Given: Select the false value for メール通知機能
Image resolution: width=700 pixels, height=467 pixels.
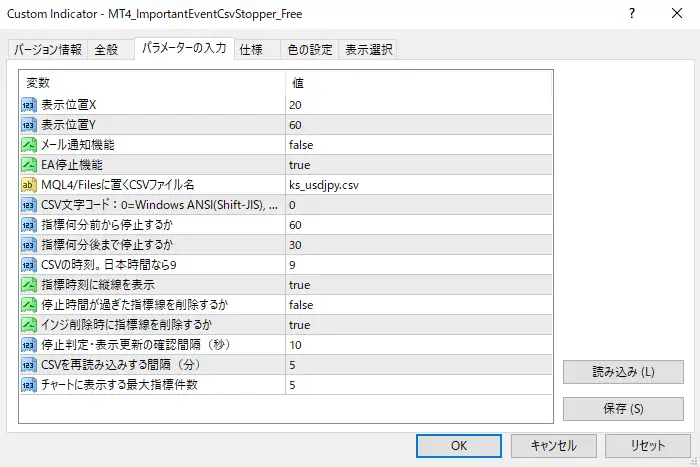Looking at the screenshot, I should [x=301, y=145].
